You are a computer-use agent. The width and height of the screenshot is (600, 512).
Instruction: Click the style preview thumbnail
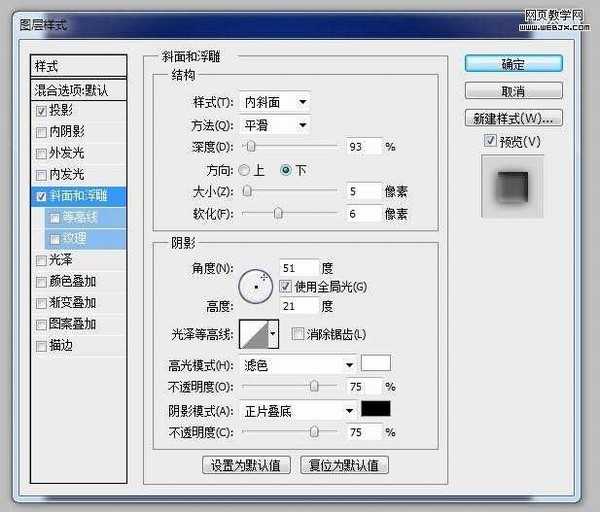(512, 187)
